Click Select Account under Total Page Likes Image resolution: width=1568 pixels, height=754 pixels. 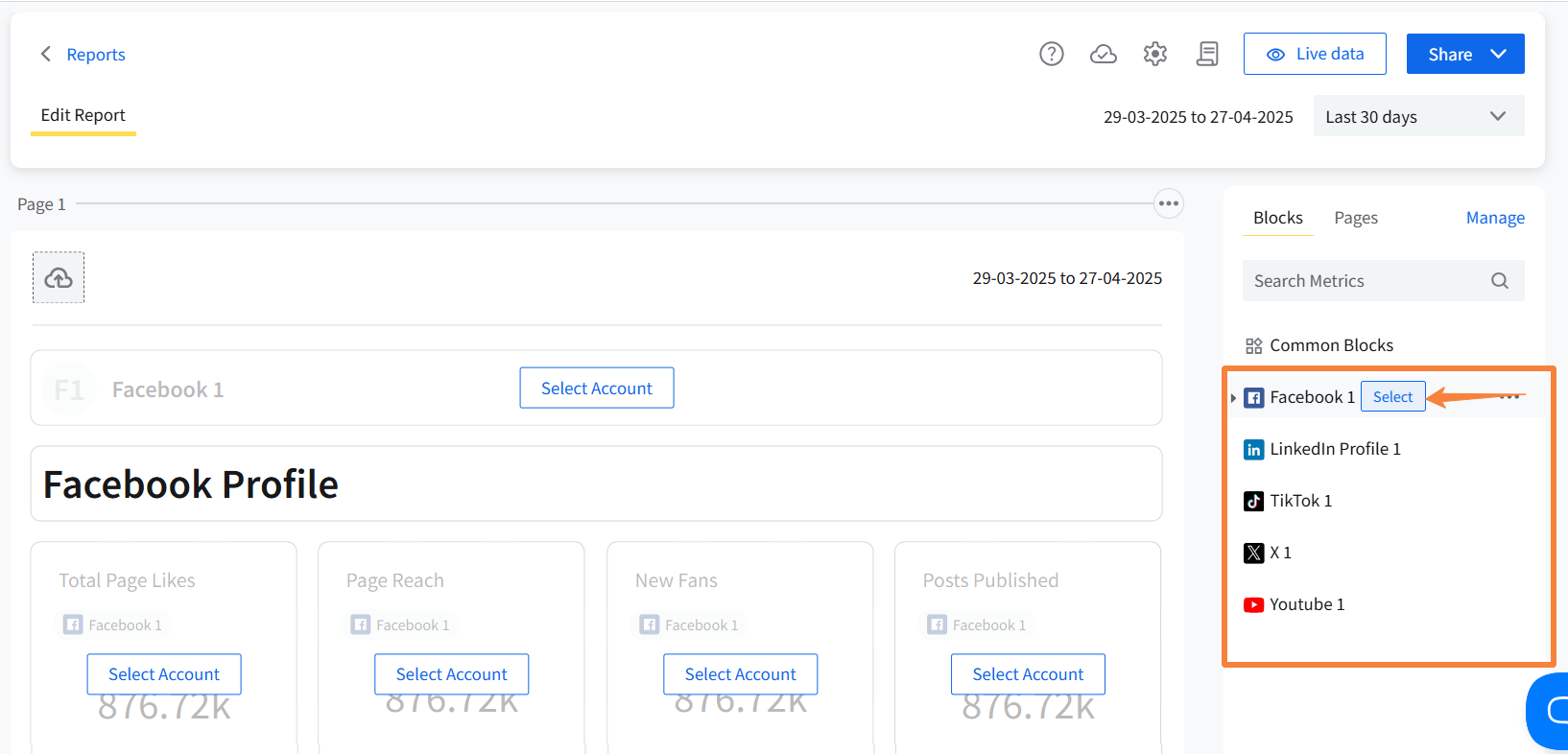pyautogui.click(x=164, y=674)
